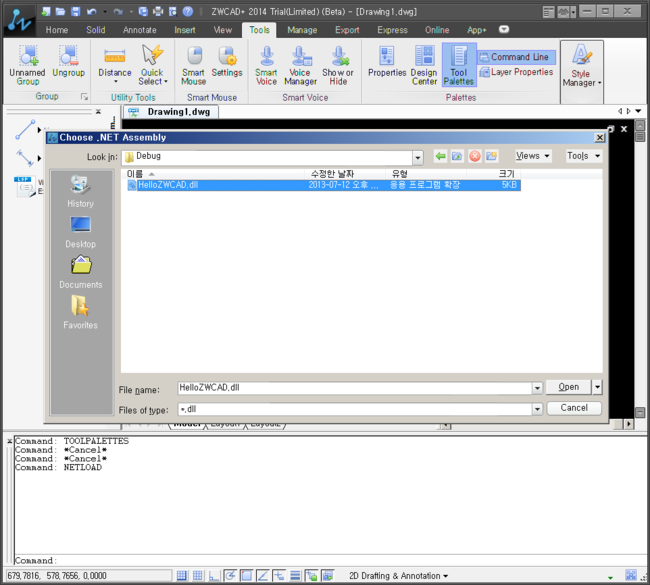The height and width of the screenshot is (585, 650).
Task: Click the File name input field
Action: (354, 388)
